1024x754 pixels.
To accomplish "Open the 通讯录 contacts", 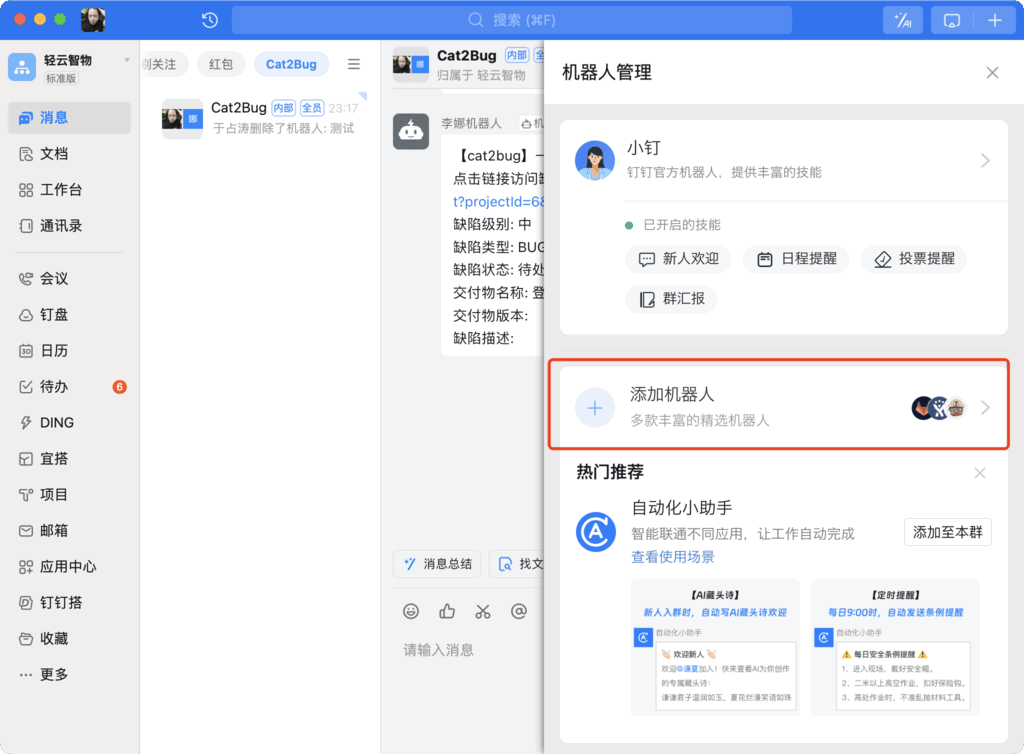I will tap(69, 226).
